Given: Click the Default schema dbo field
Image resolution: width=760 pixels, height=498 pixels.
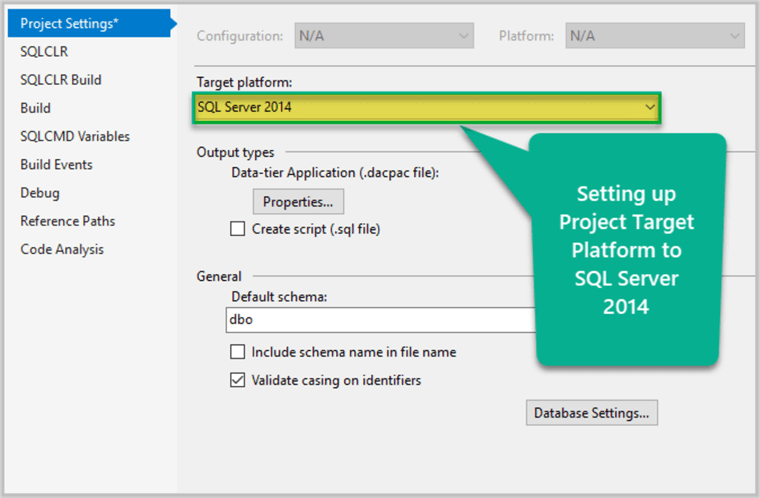Looking at the screenshot, I should [x=381, y=320].
